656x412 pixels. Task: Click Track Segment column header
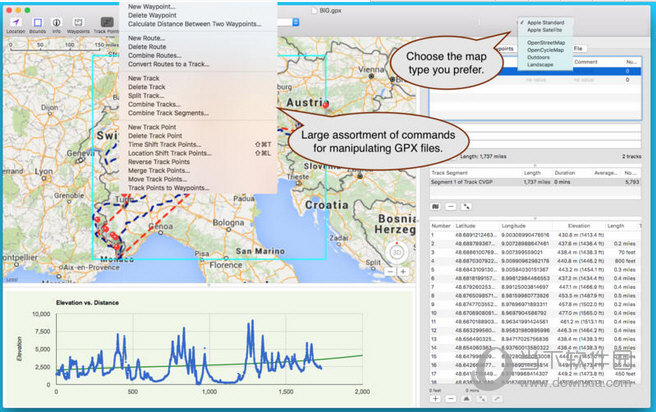[450, 173]
